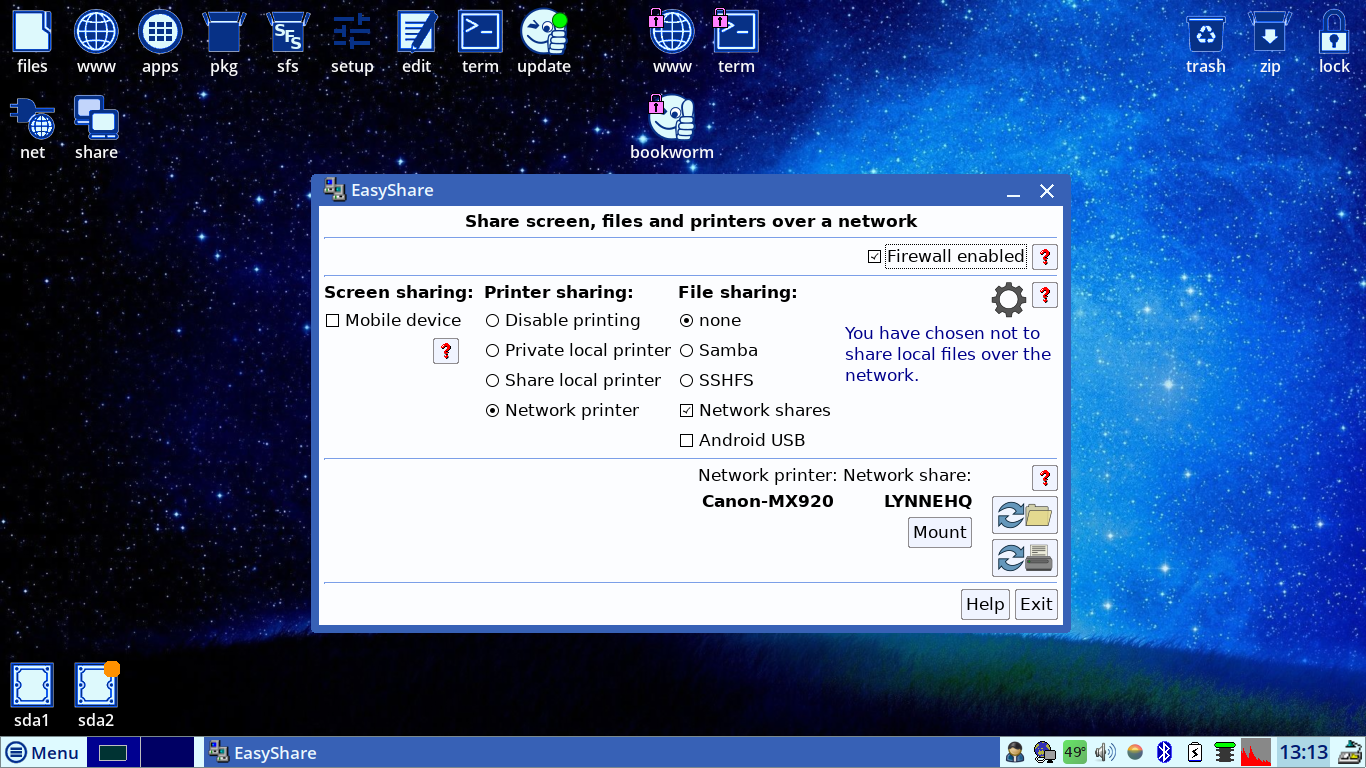Choose SSHFS file sharing
This screenshot has width=1366, height=768.
pos(686,381)
